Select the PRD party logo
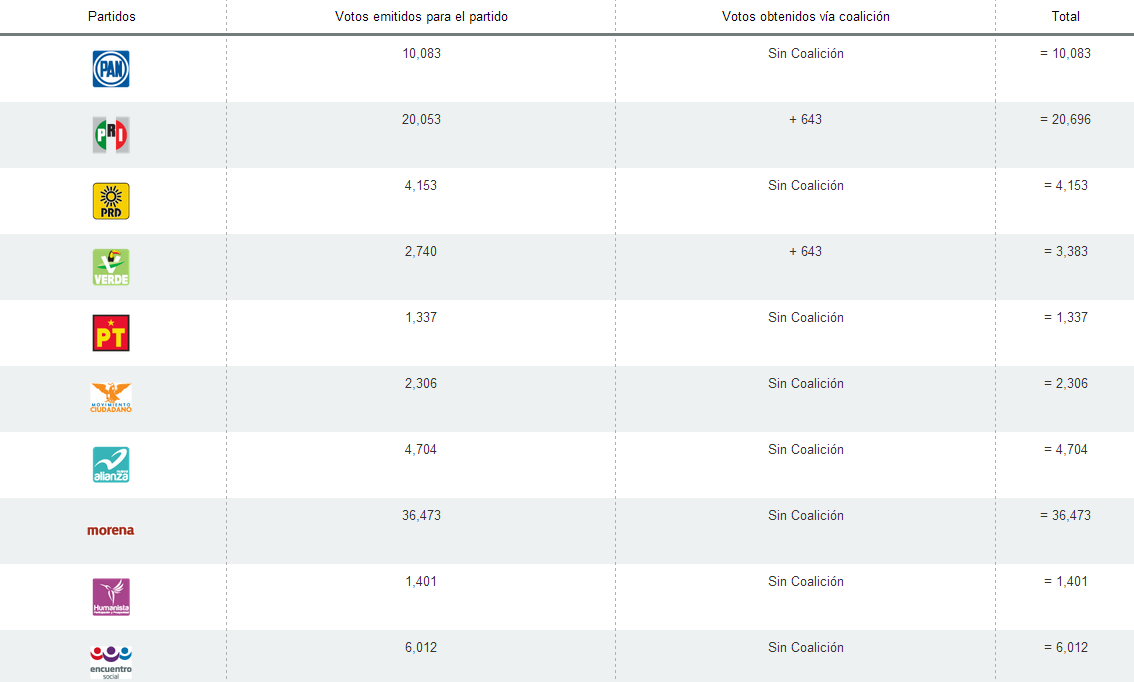 point(111,201)
